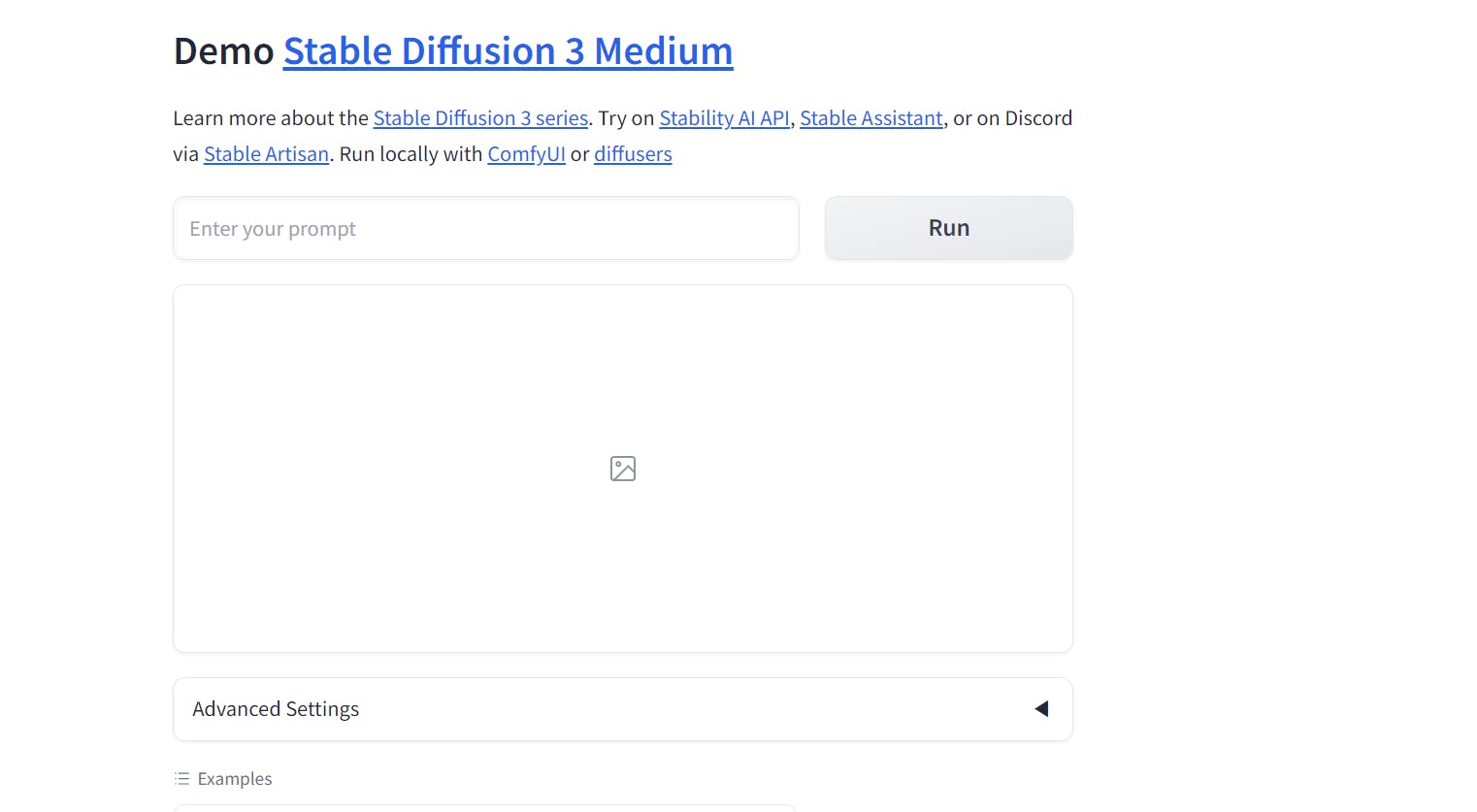Click the examples box below the Examples label
Image resolution: width=1477 pixels, height=812 pixels.
[485, 807]
